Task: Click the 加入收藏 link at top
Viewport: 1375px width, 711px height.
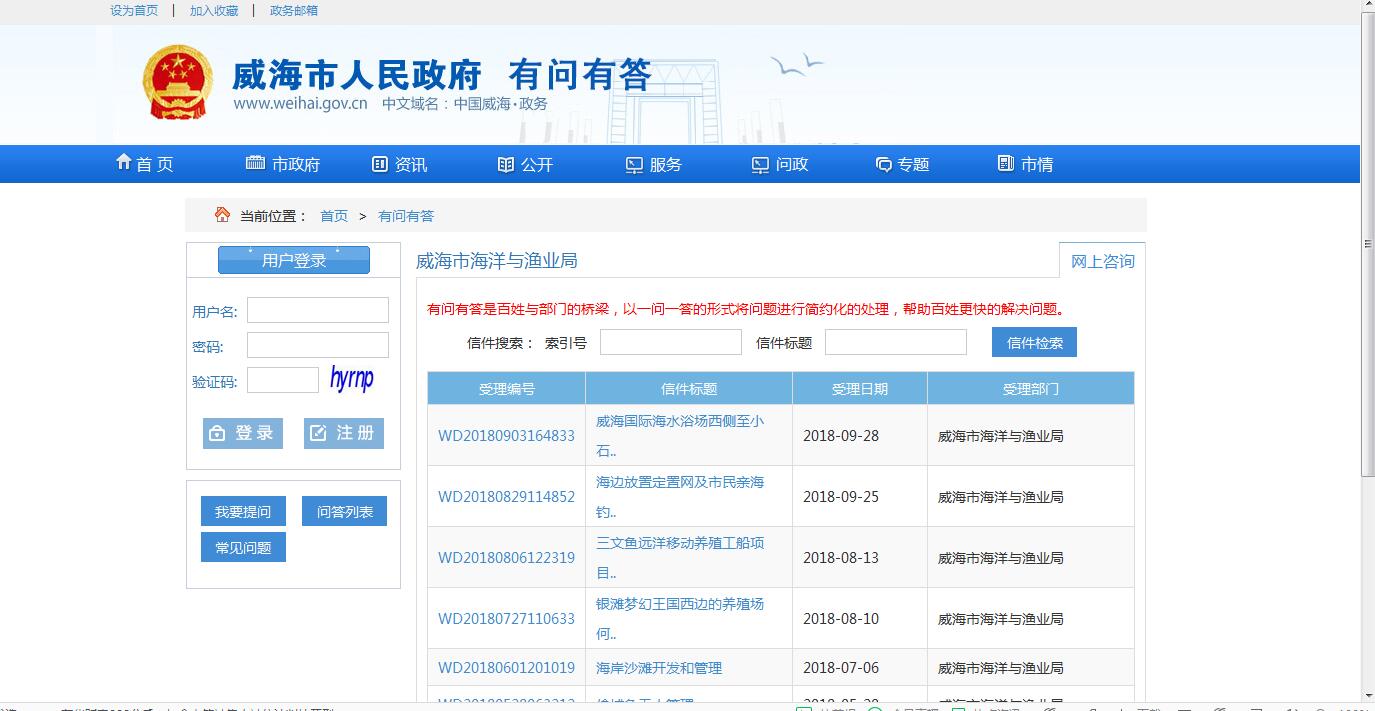Action: (214, 10)
